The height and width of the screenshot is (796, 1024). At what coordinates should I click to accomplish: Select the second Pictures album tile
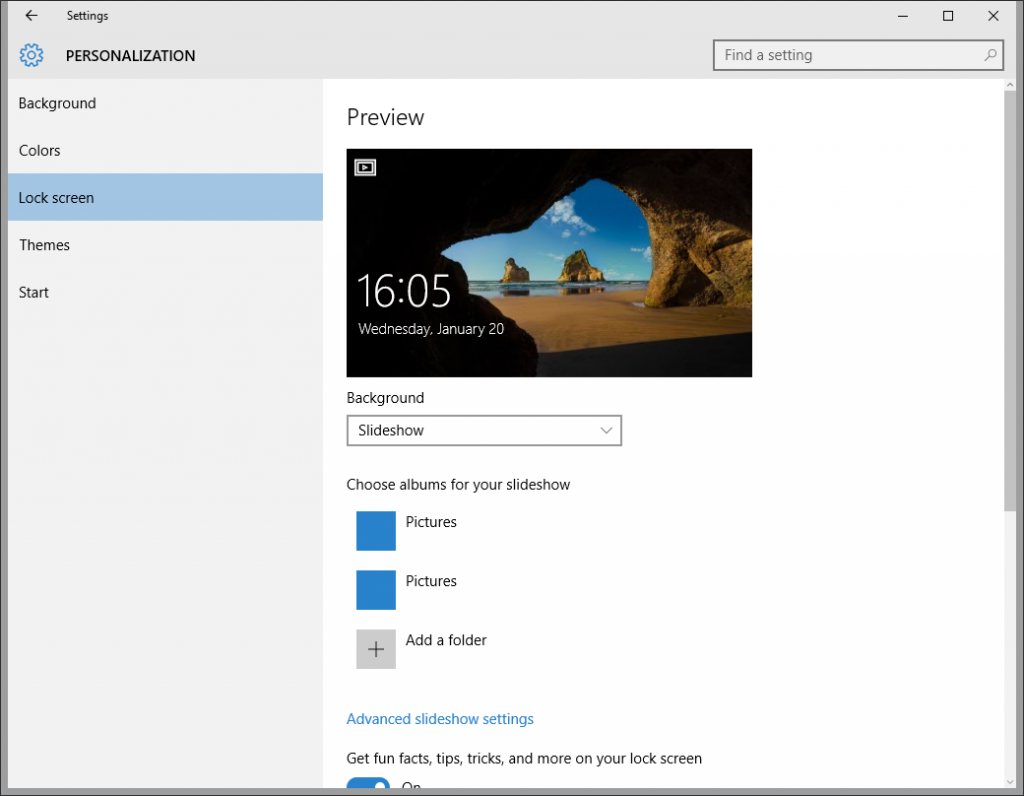tap(376, 590)
